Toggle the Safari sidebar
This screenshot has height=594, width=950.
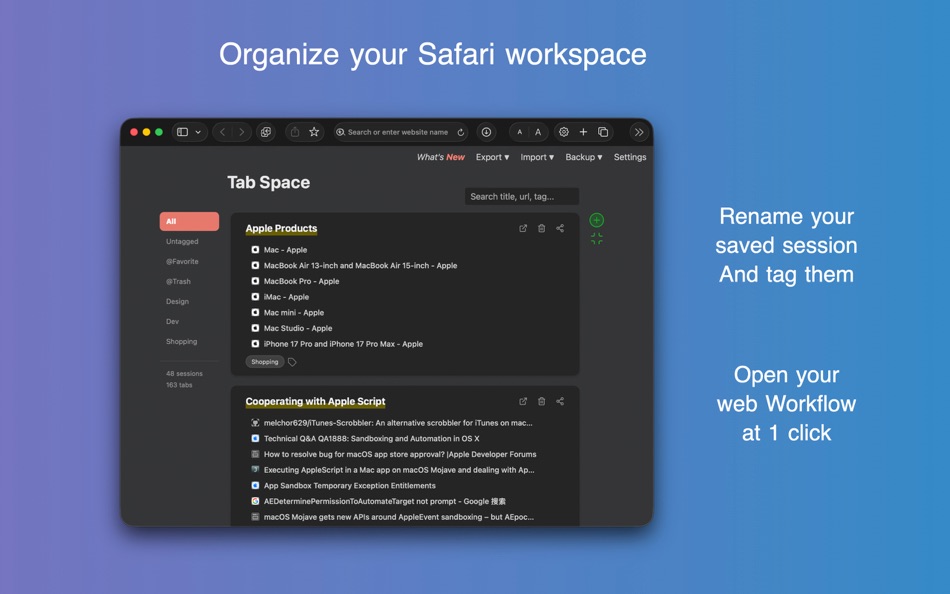(x=182, y=131)
